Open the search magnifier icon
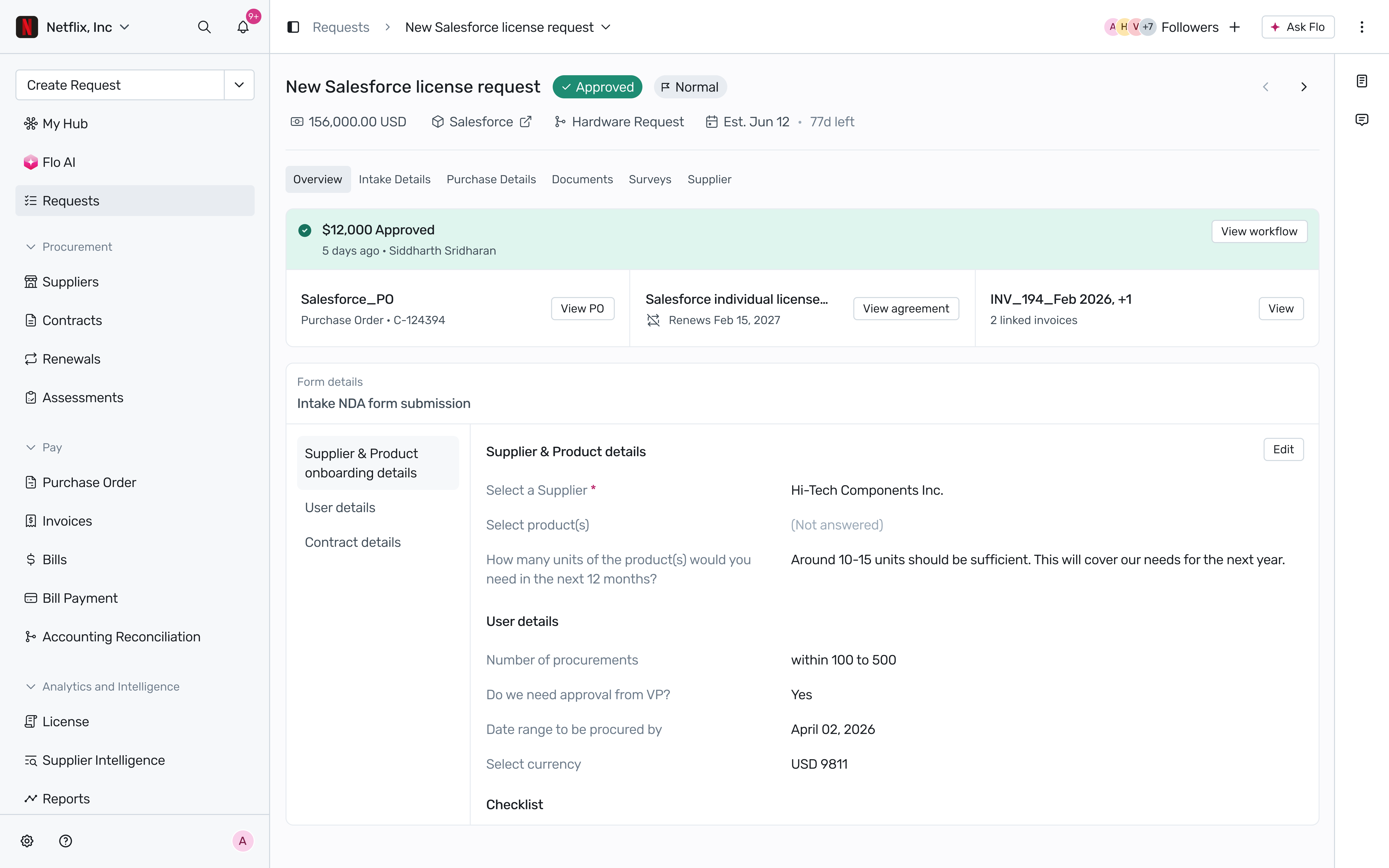Screen dimensions: 1389x868 coord(204,27)
